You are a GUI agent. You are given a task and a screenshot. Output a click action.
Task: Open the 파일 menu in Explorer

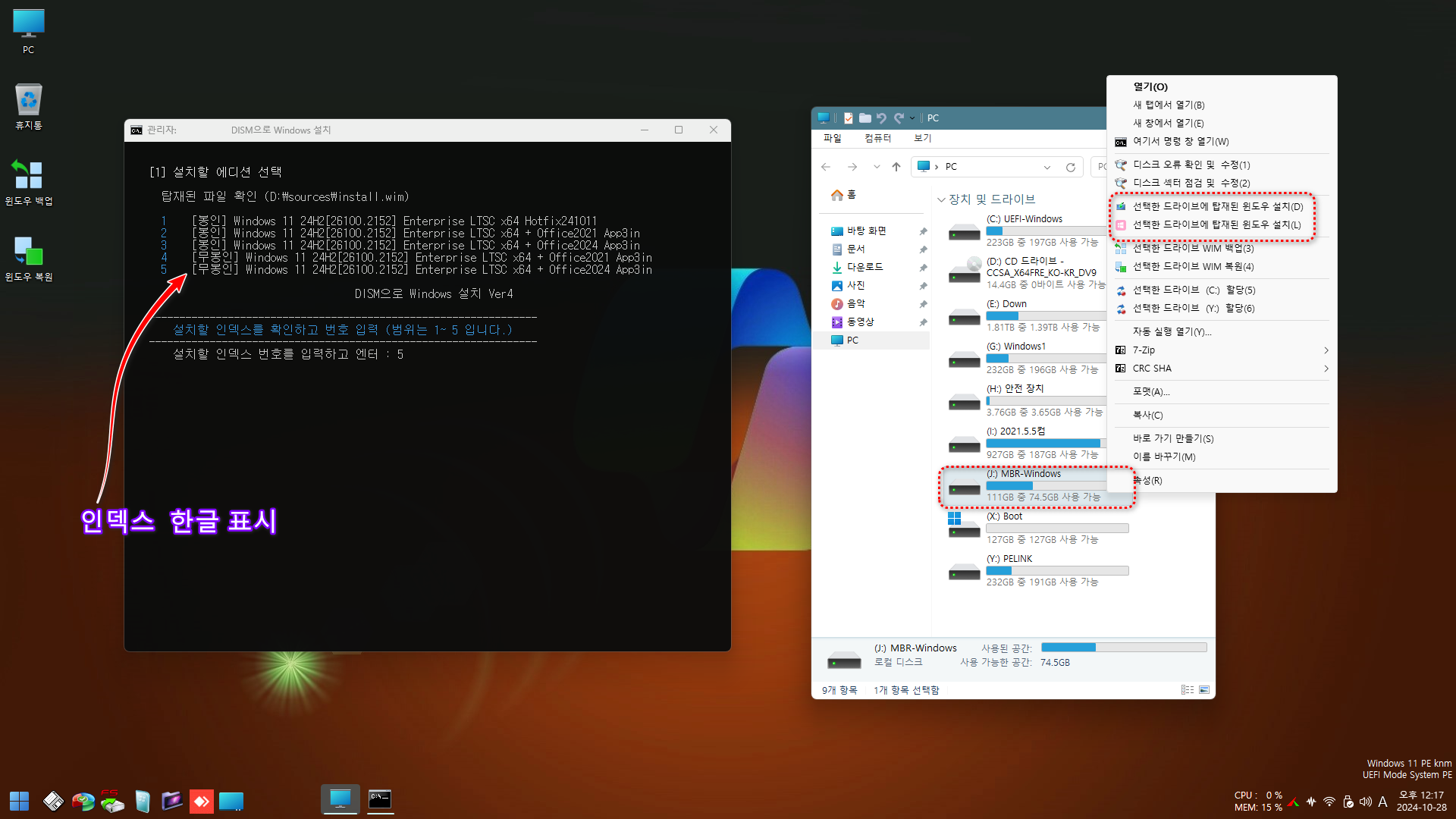[x=833, y=138]
